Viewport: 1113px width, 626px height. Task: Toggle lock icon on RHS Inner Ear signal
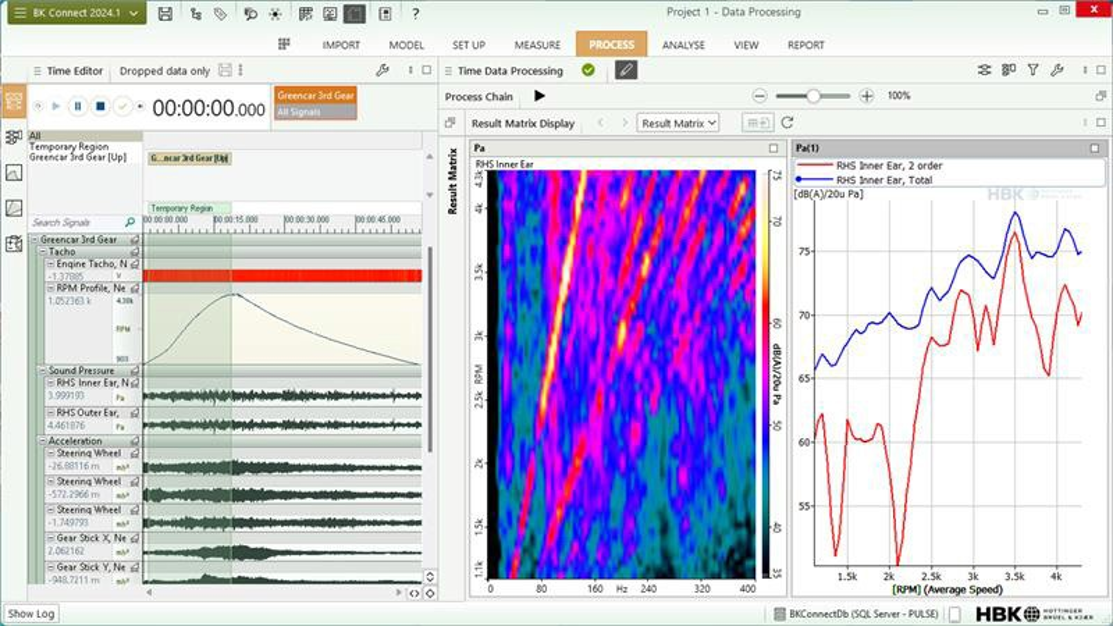[x=134, y=383]
